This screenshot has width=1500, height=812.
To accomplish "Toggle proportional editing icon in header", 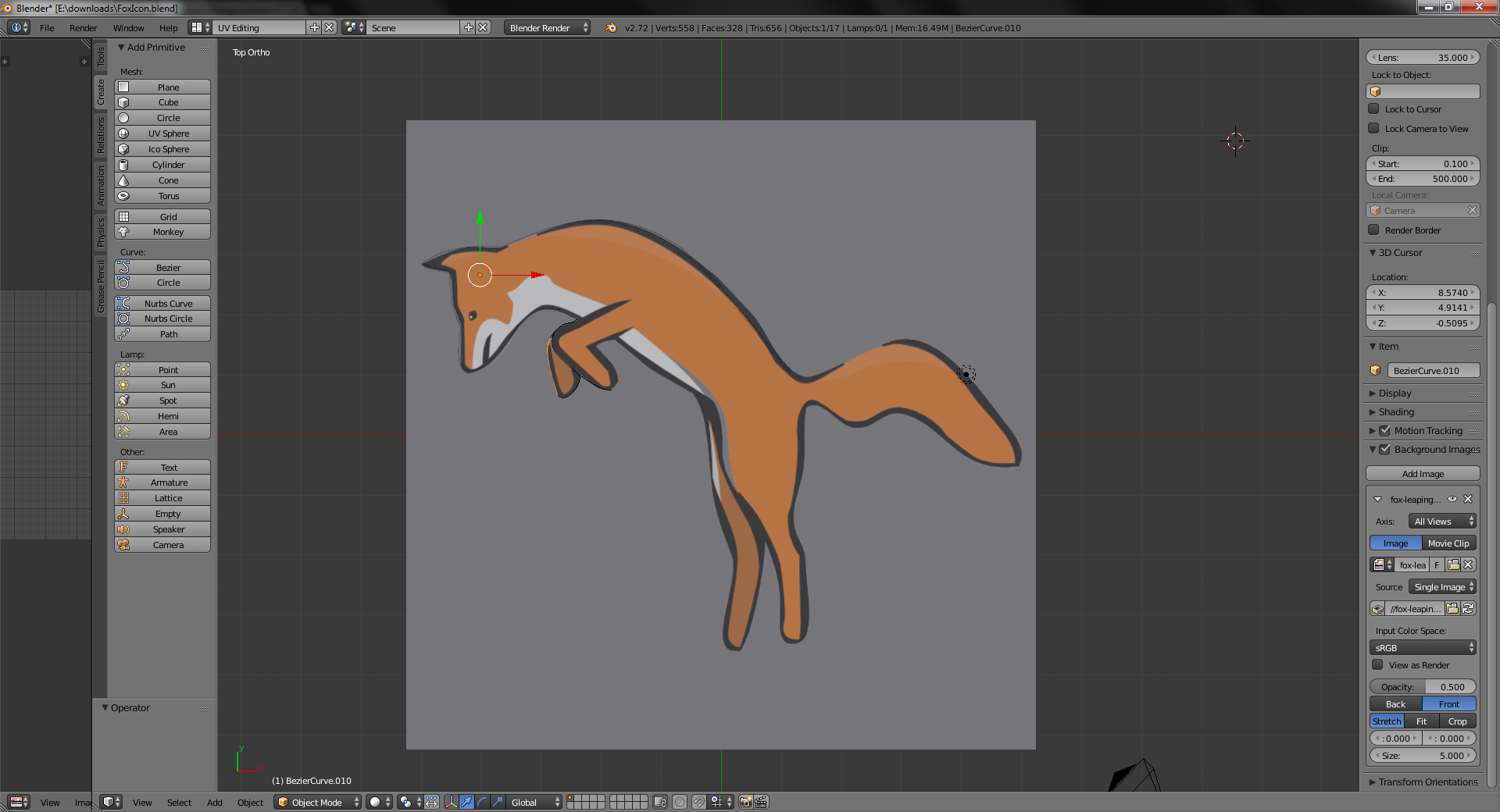I will (x=680, y=802).
